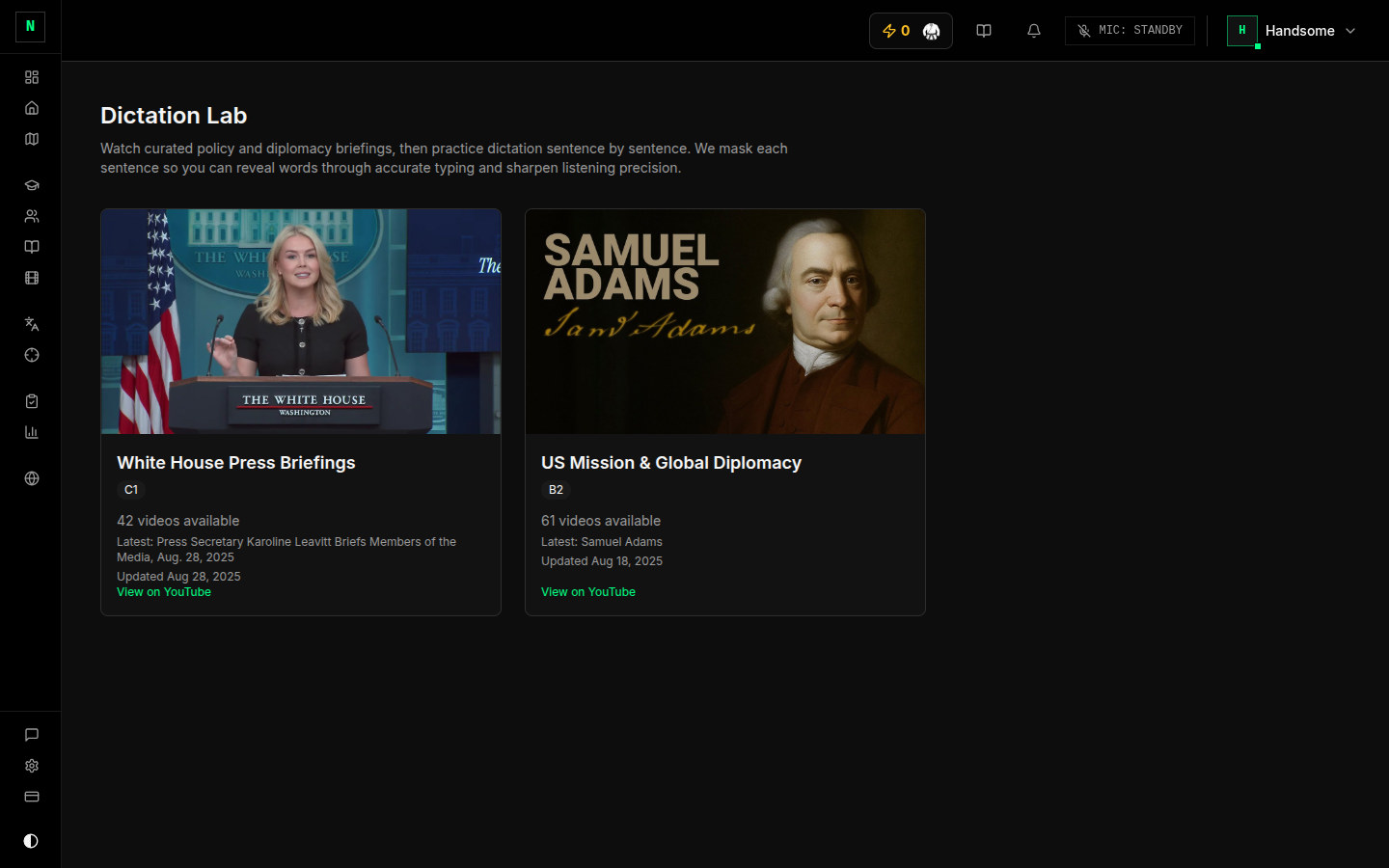The width and height of the screenshot is (1389, 868).
Task: Open the users icon in sidebar
Action: pos(32,216)
